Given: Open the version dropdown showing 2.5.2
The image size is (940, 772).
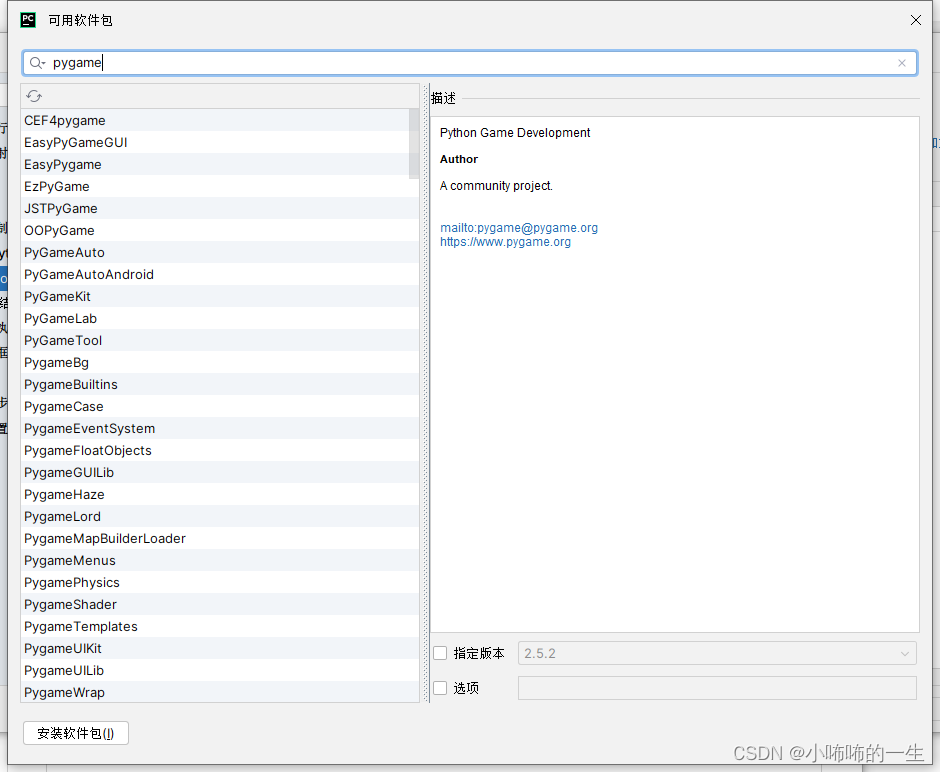Looking at the screenshot, I should pyautogui.click(x=905, y=652).
